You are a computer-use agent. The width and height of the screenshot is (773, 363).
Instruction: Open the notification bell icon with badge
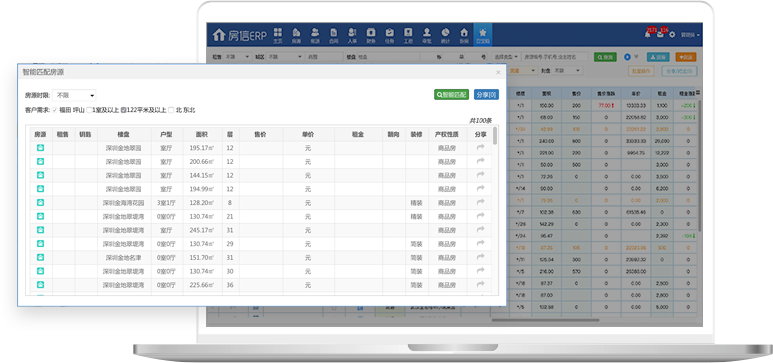[647, 35]
